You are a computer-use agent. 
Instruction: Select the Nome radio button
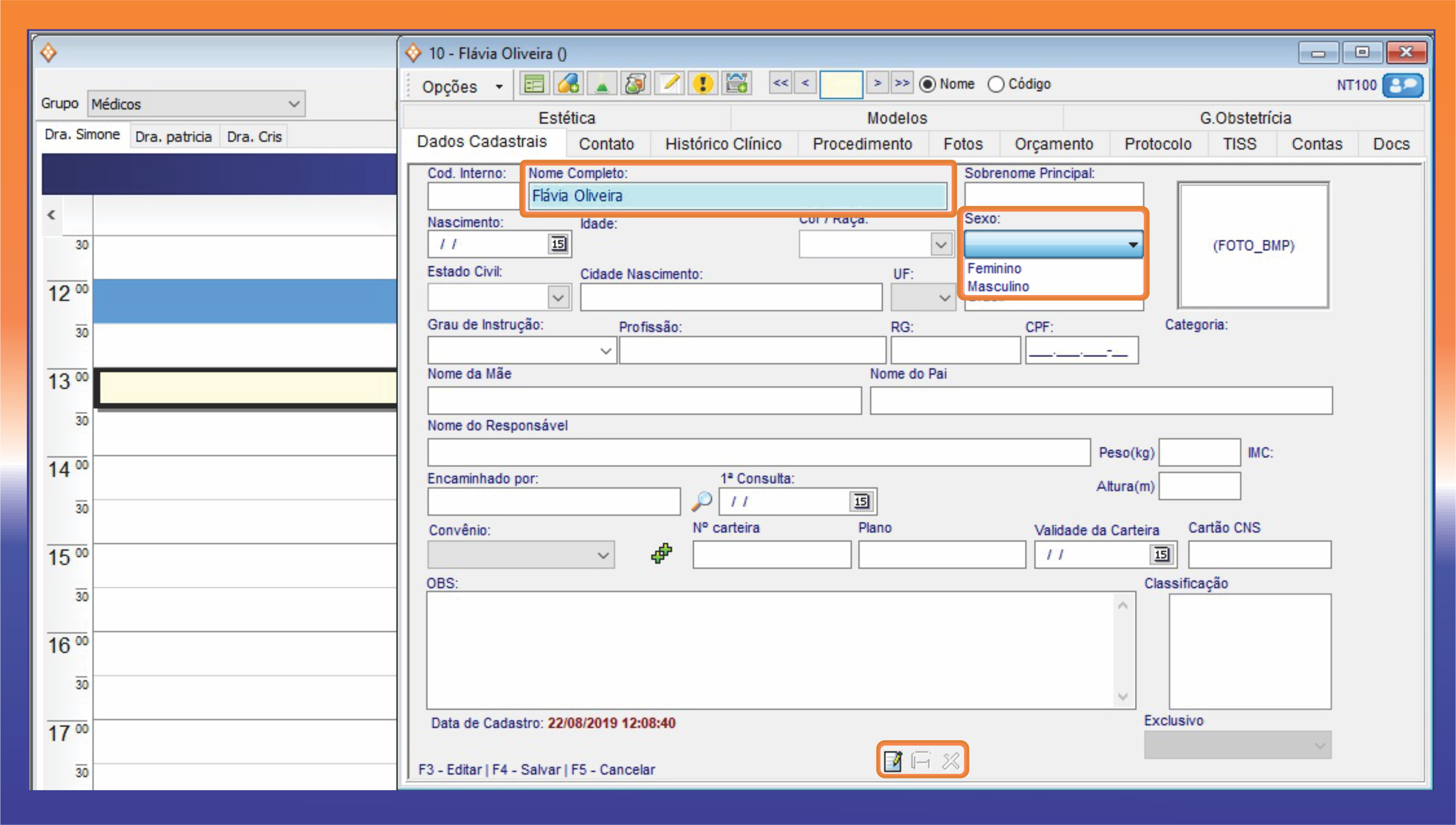[x=927, y=84]
